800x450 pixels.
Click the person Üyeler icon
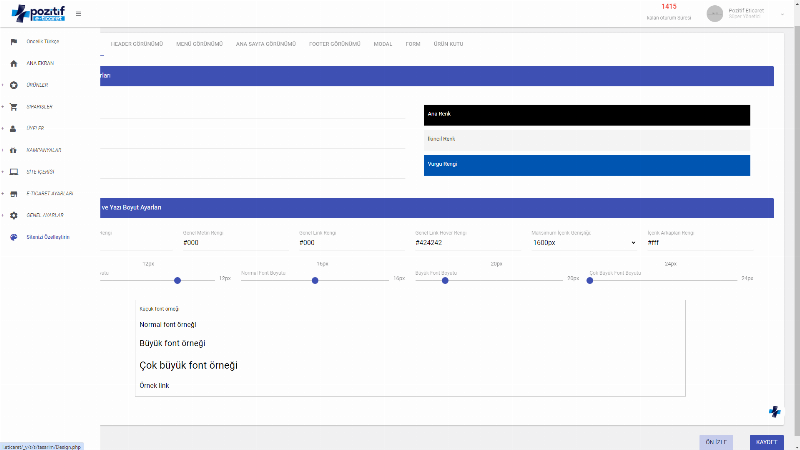(x=14, y=129)
